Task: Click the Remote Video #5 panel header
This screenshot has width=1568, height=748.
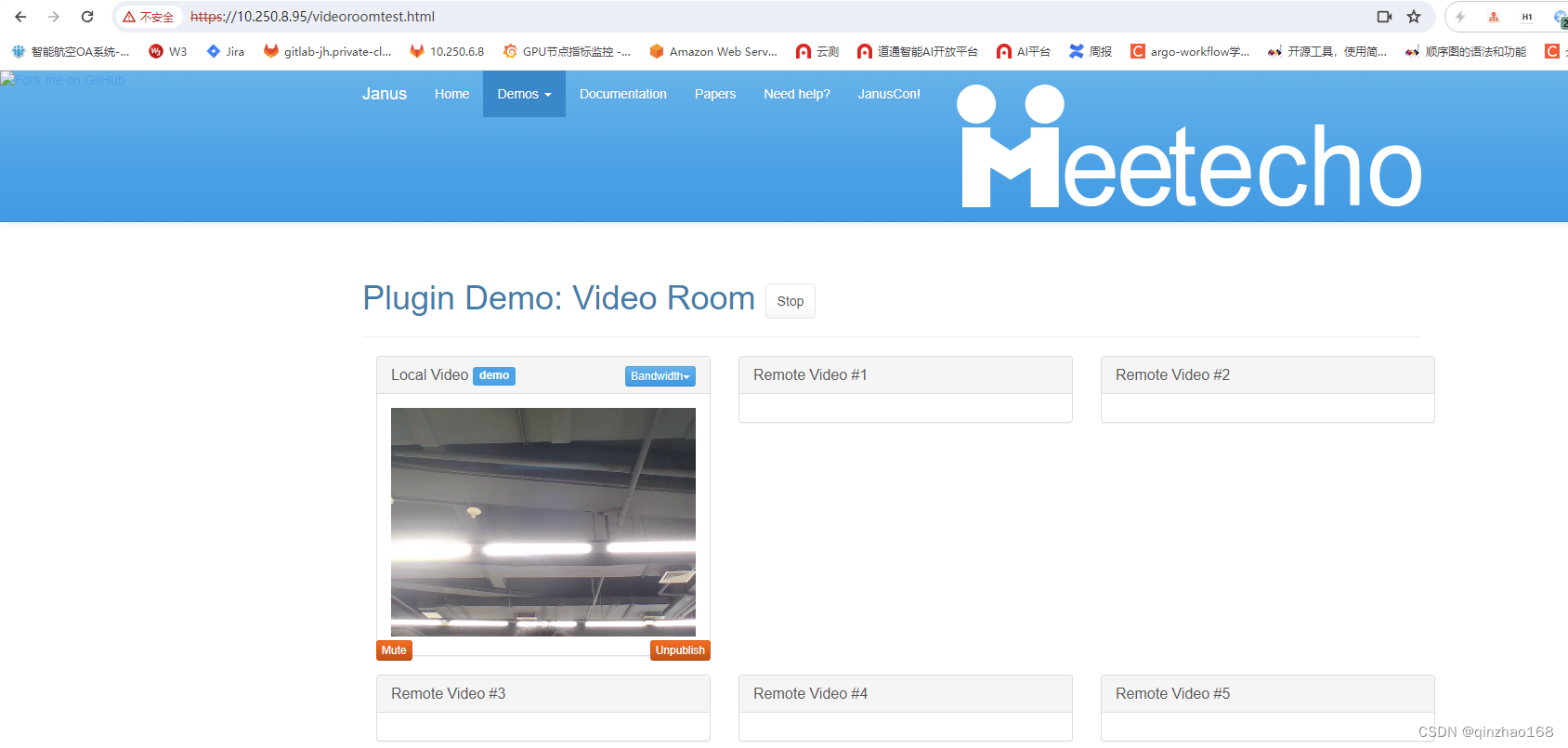Action: [1268, 694]
